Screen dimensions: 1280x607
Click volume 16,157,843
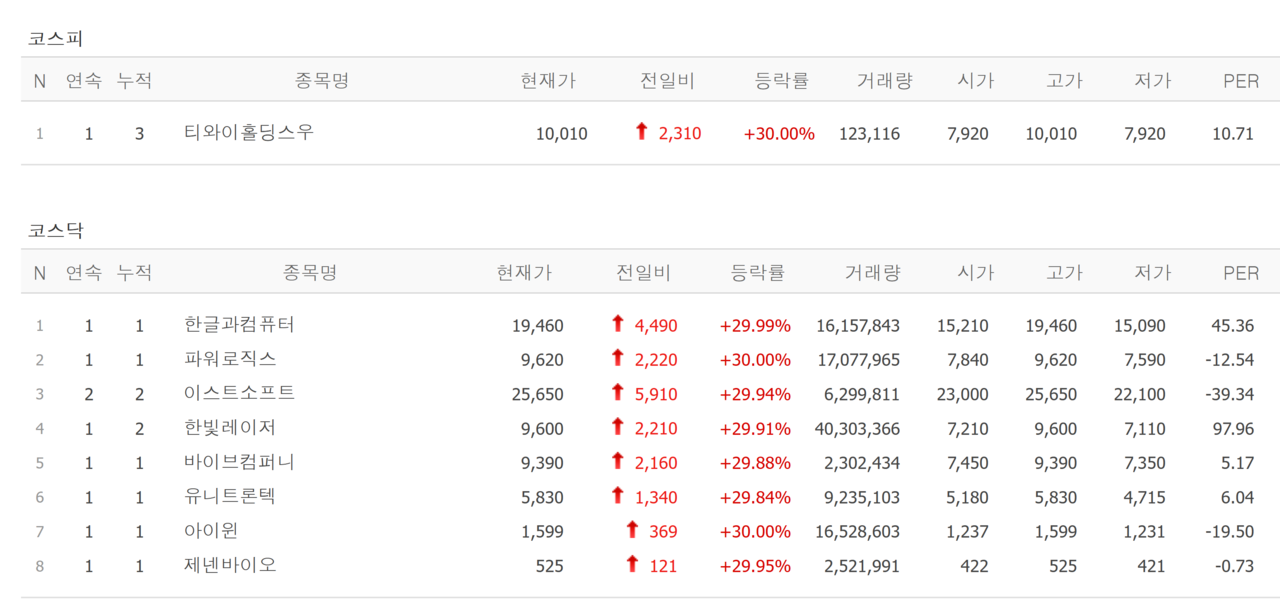[x=858, y=326]
